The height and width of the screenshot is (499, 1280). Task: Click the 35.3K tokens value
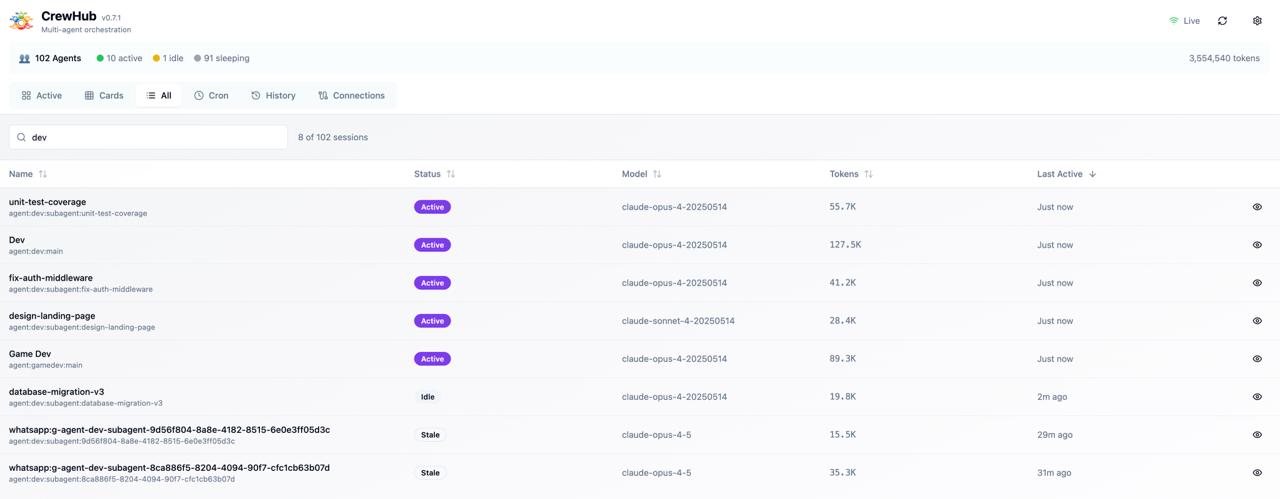[x=842, y=473]
